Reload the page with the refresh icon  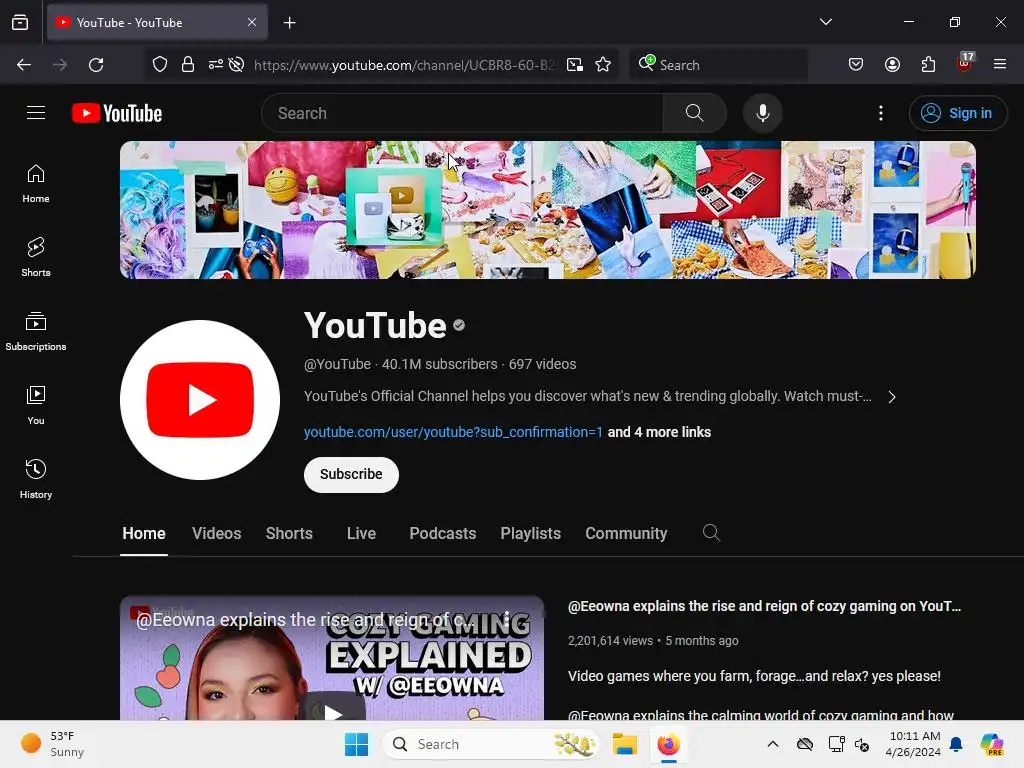[96, 65]
